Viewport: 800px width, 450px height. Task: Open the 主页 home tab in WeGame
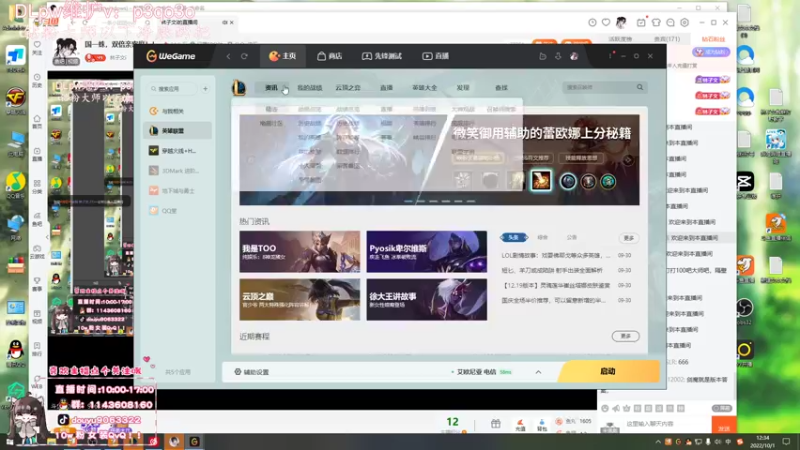[x=283, y=56]
